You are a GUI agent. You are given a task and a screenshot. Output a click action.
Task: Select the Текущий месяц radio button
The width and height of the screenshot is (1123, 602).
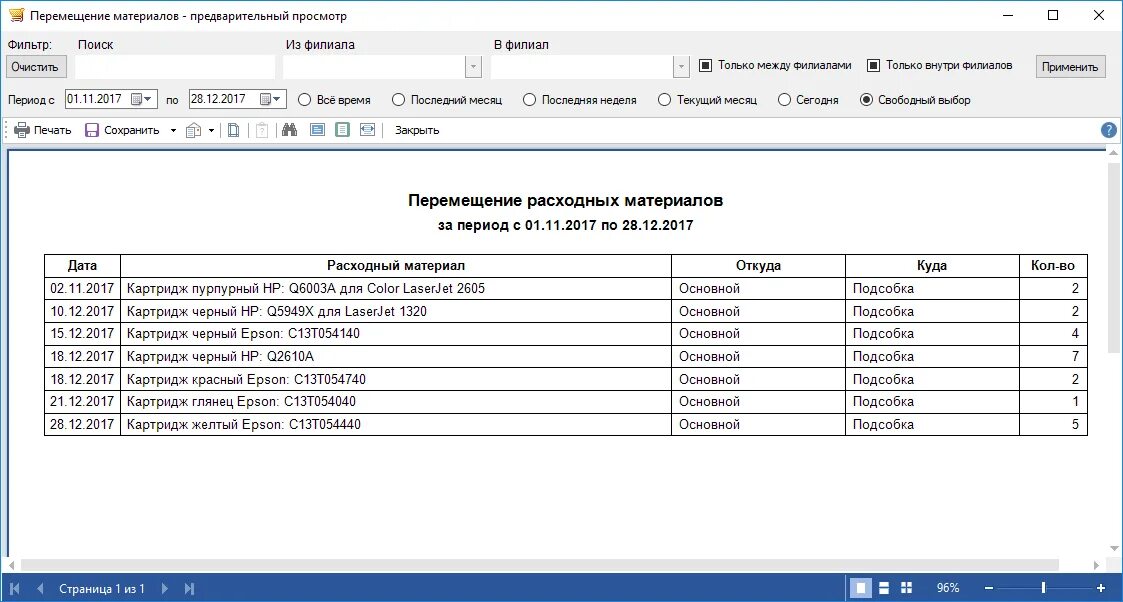click(x=665, y=99)
